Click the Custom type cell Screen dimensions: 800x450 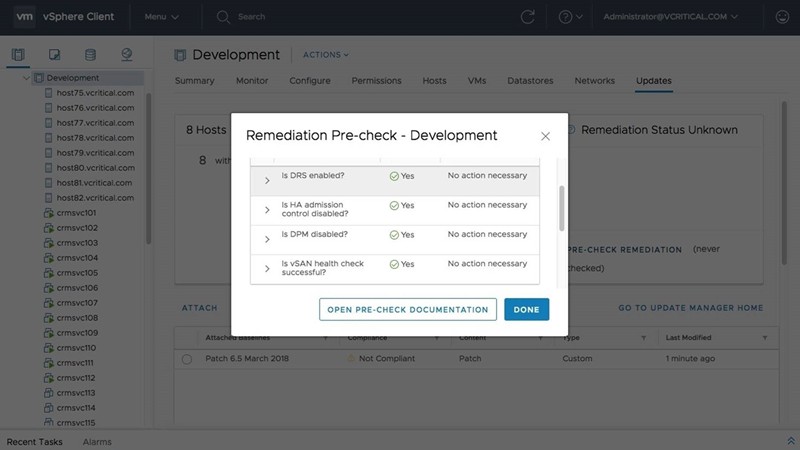point(577,358)
